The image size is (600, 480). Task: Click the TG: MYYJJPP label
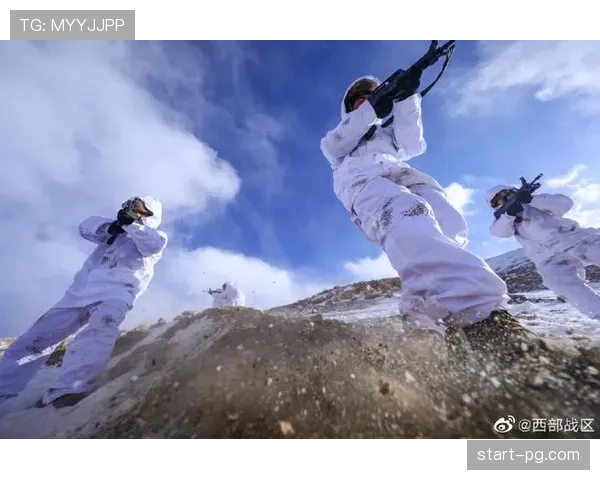(x=72, y=25)
